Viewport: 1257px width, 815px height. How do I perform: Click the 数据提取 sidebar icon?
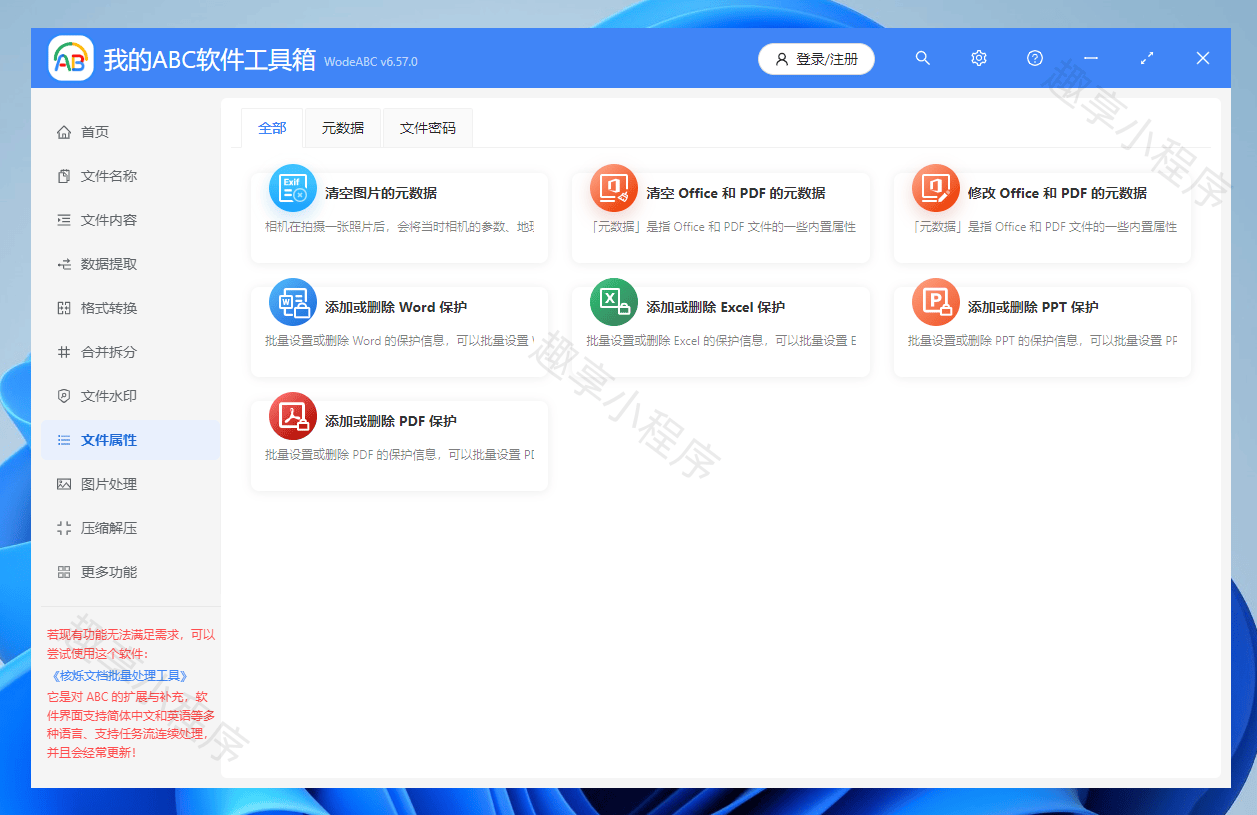(64, 264)
